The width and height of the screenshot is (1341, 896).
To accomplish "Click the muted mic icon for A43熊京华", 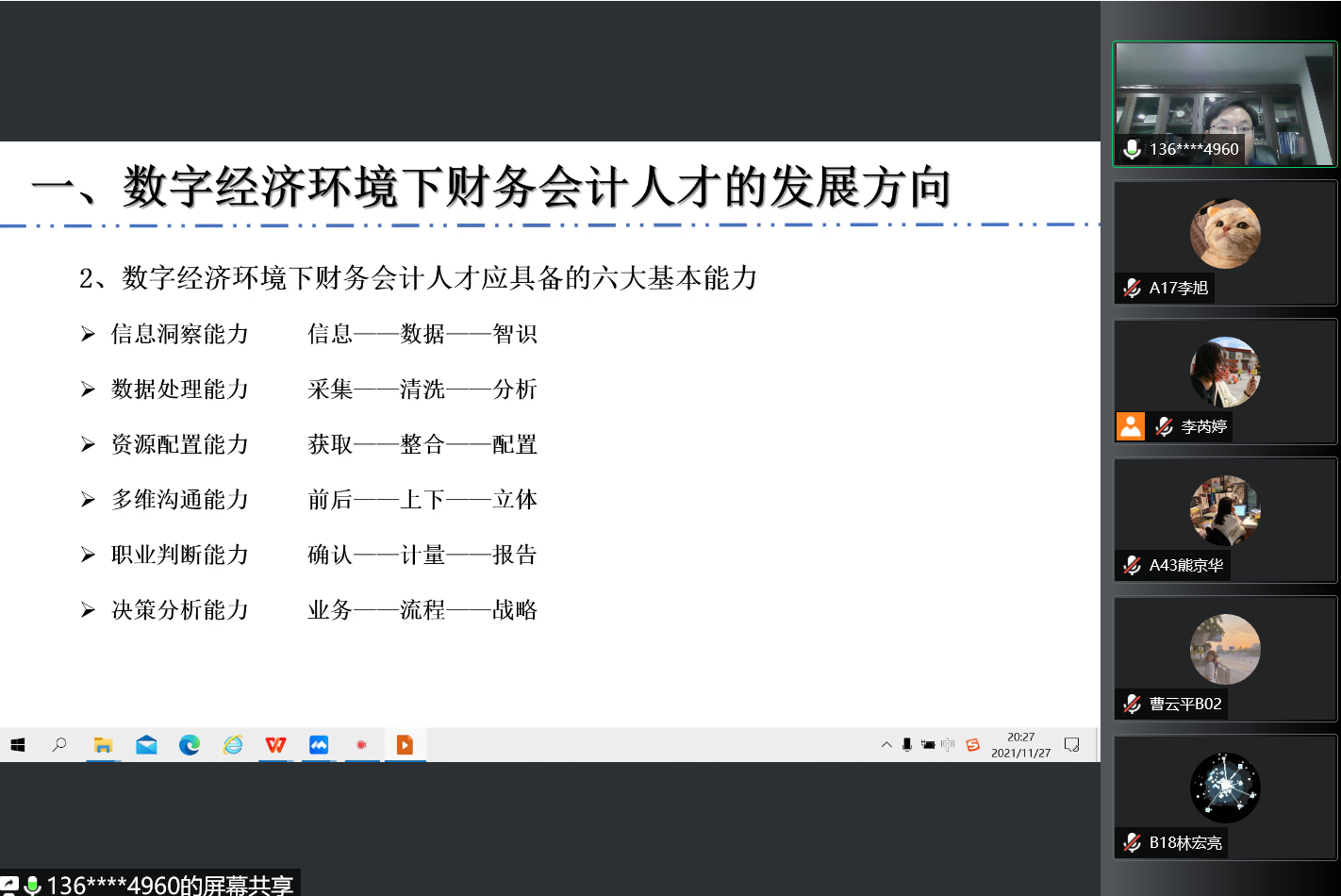I will tap(1133, 565).
